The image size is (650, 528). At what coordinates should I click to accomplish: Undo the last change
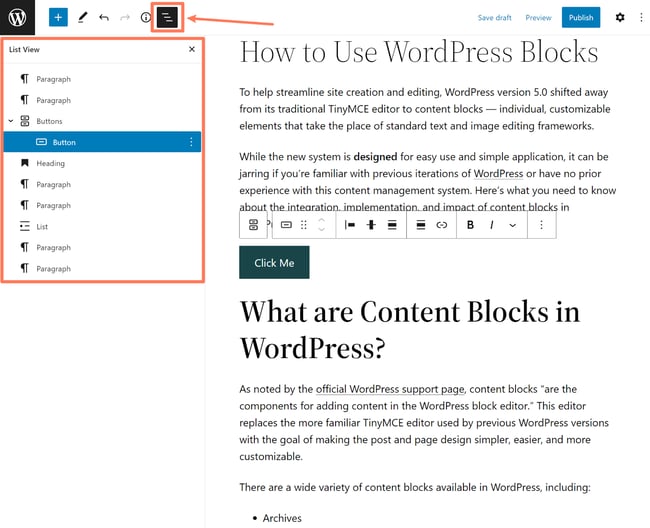click(x=104, y=17)
